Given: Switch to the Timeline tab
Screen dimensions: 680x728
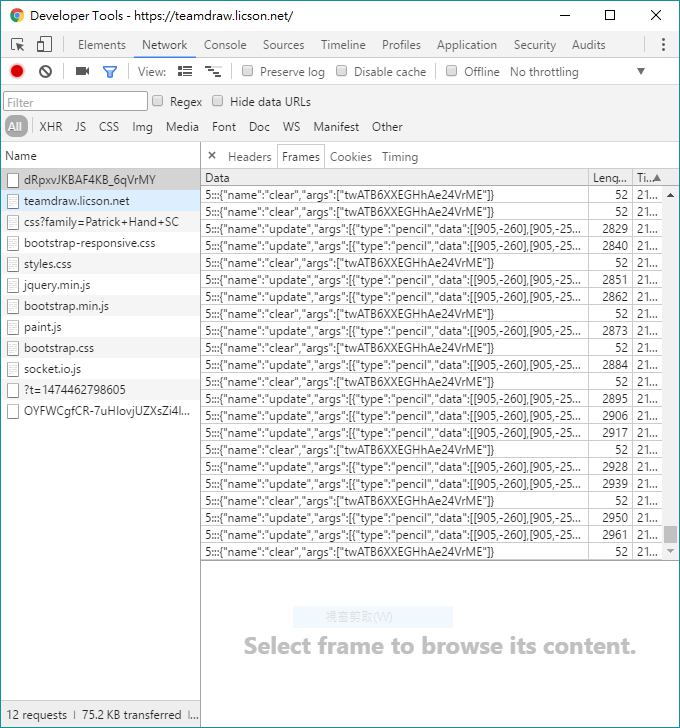Looking at the screenshot, I should [343, 45].
